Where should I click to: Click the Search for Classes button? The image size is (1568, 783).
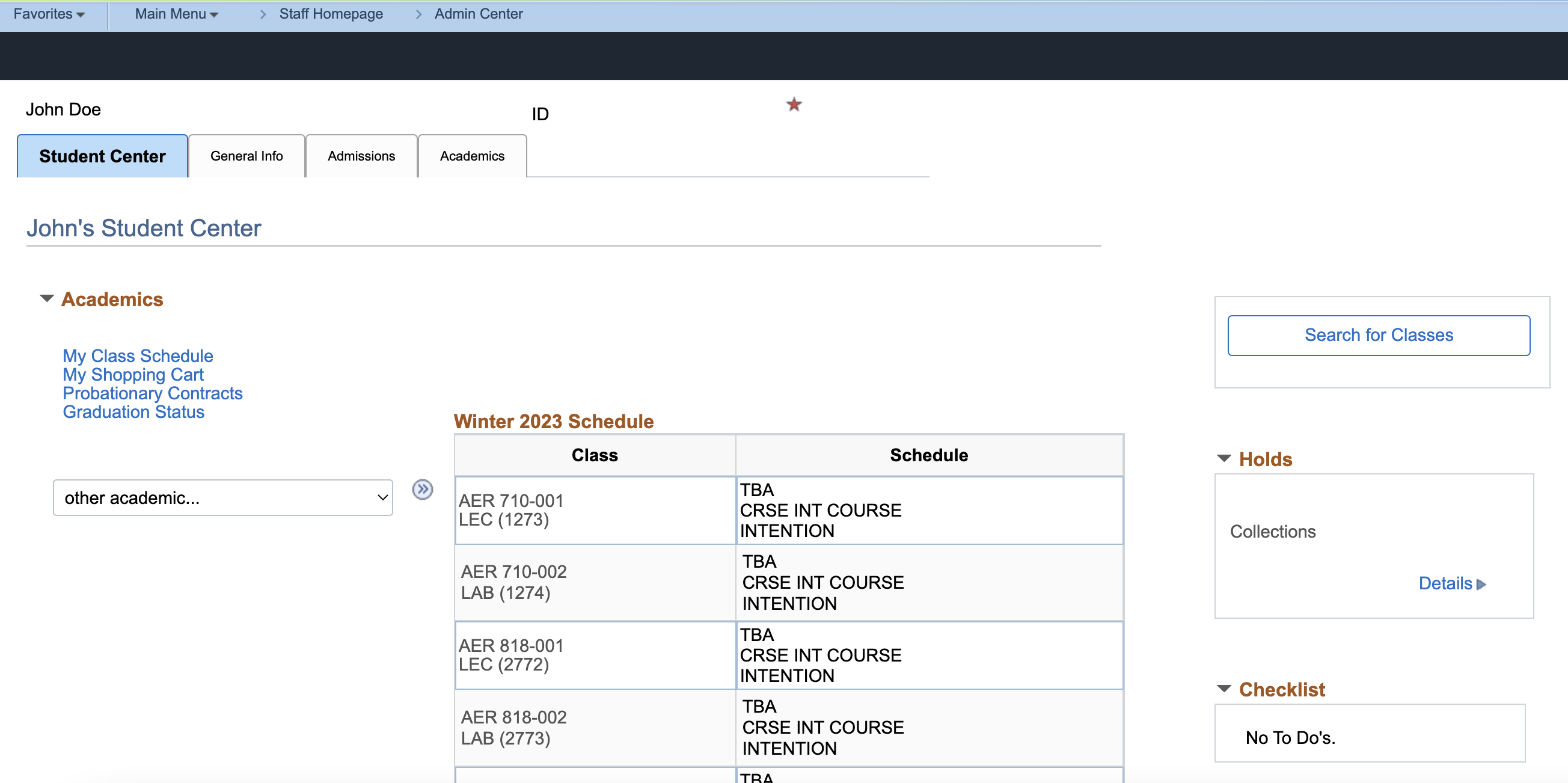(1379, 335)
